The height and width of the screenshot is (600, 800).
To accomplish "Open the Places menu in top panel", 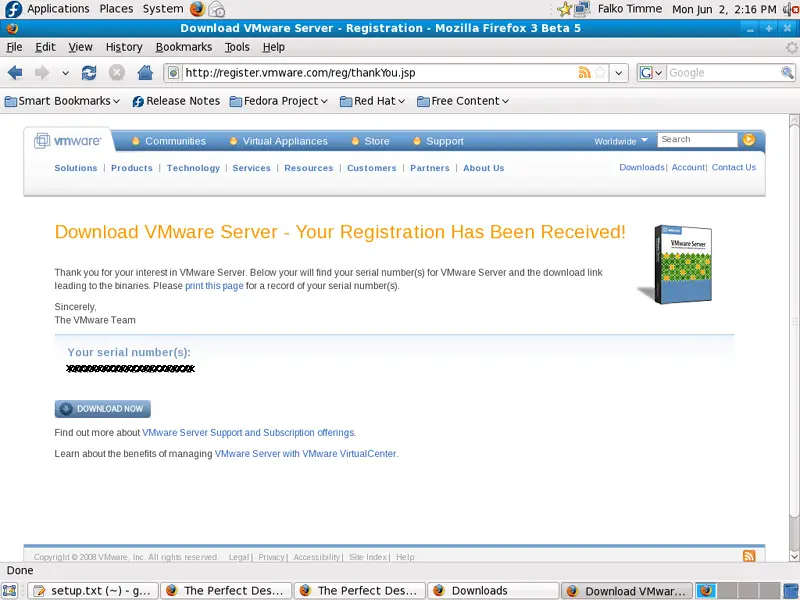I will pyautogui.click(x=116, y=9).
